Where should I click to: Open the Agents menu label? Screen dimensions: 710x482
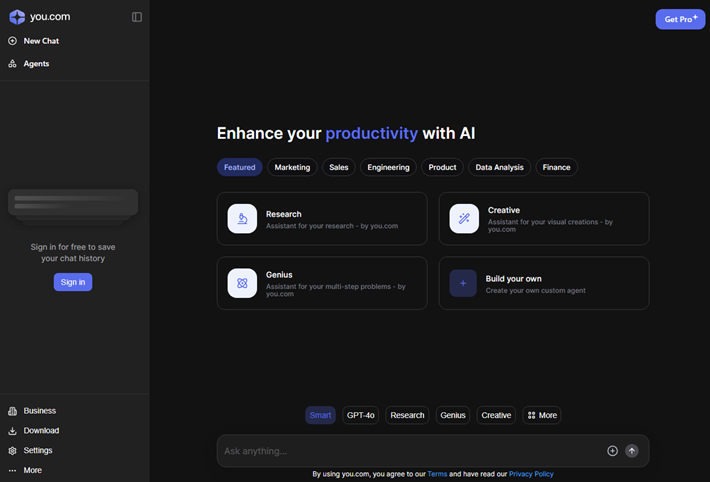36,63
